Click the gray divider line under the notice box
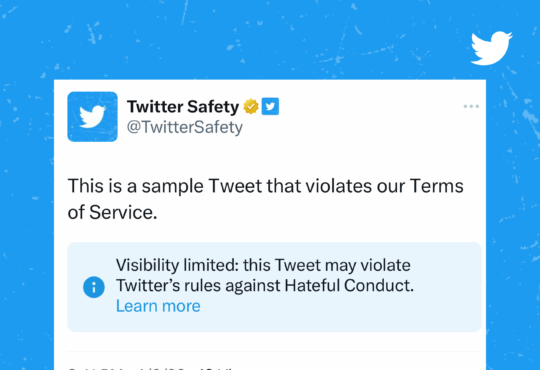 274,352
